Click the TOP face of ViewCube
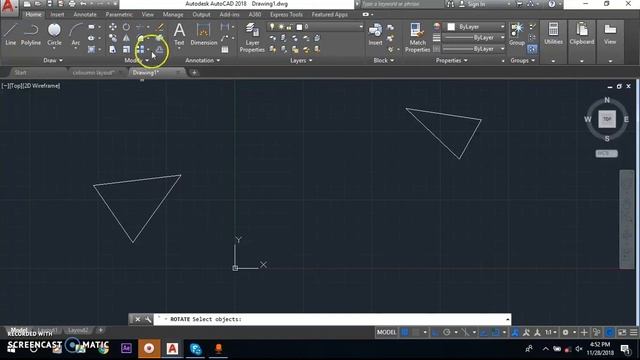Screen dimensions: 640x360 click(x=607, y=119)
